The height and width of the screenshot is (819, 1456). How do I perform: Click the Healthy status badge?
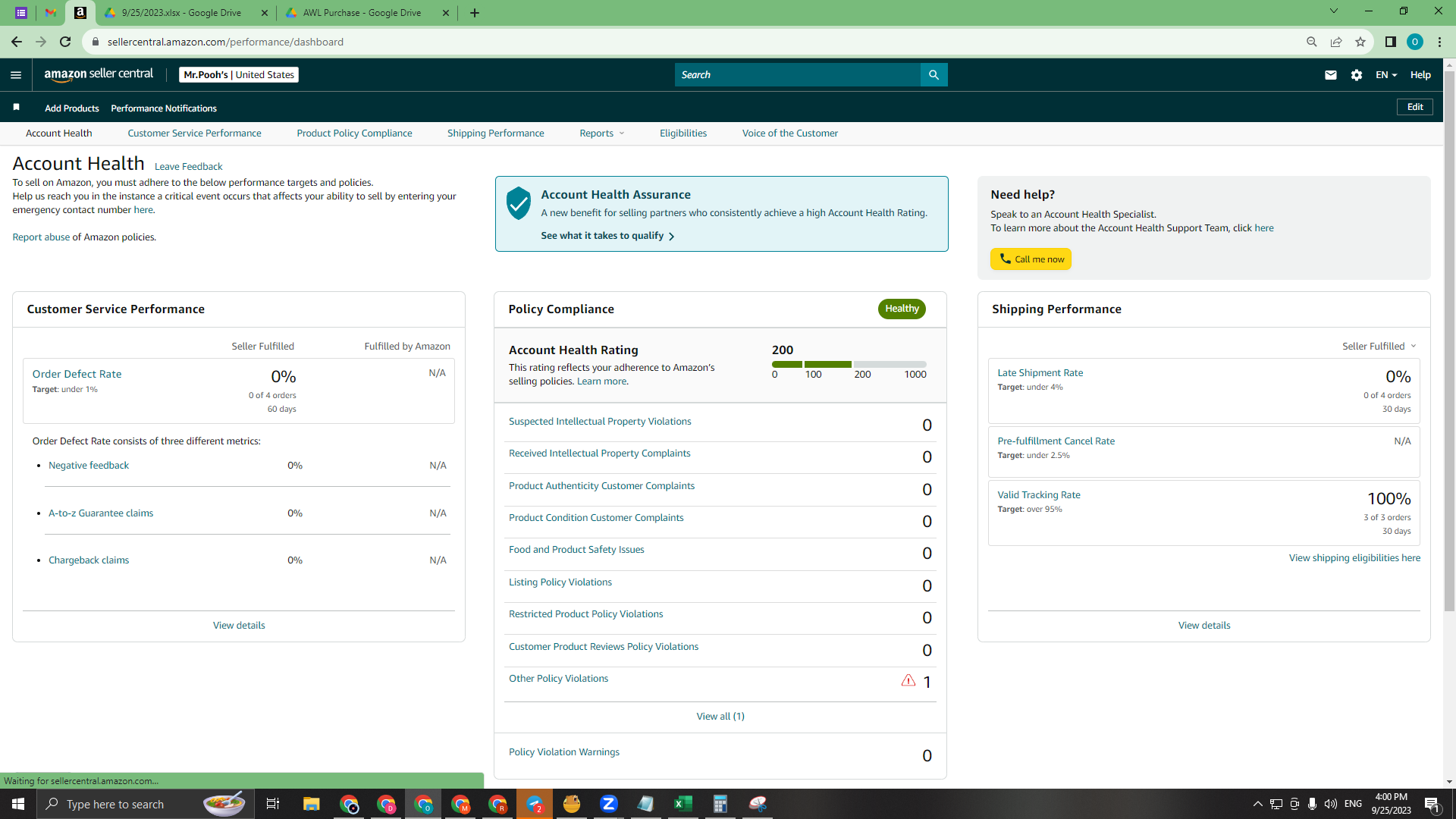point(902,309)
